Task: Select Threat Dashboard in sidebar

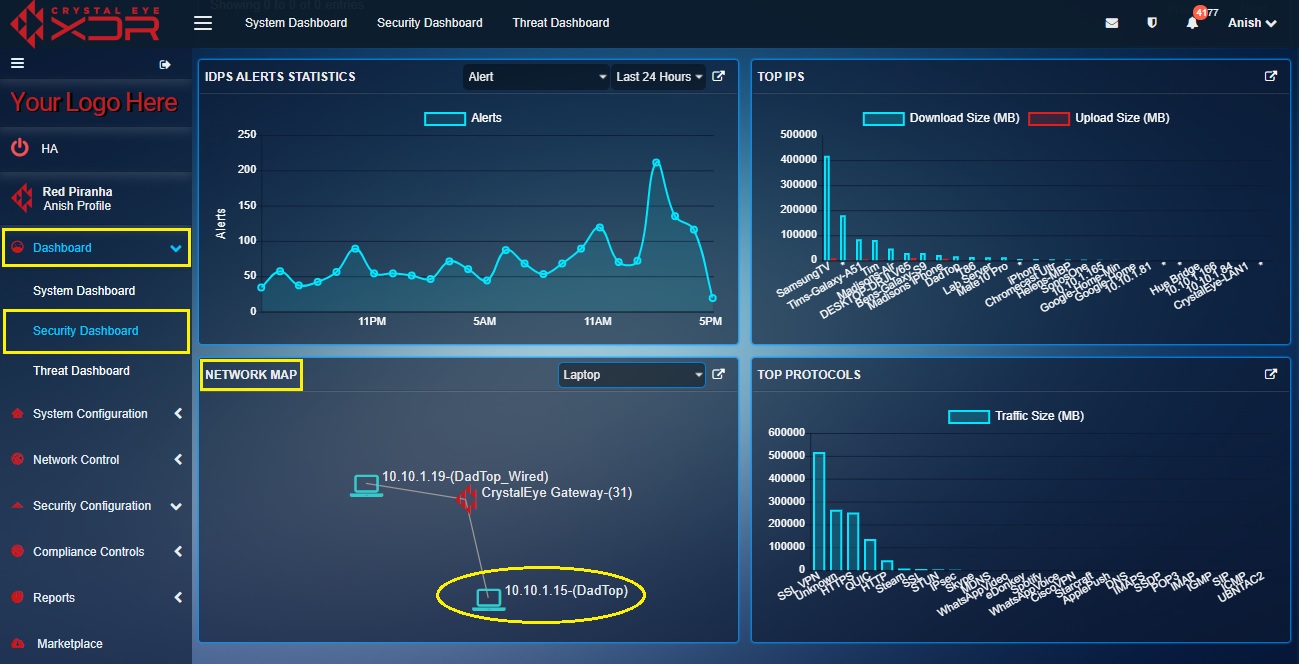Action: tap(81, 371)
